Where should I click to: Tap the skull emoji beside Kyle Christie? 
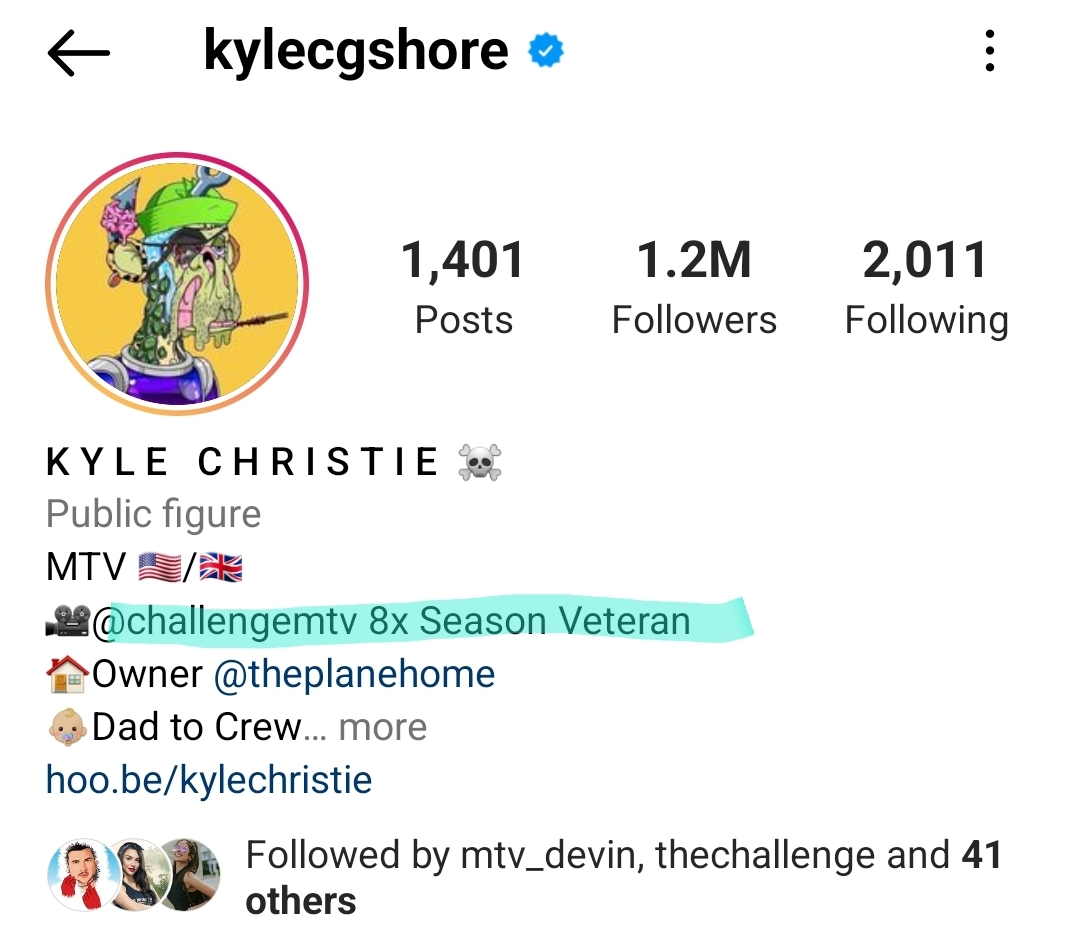[479, 462]
